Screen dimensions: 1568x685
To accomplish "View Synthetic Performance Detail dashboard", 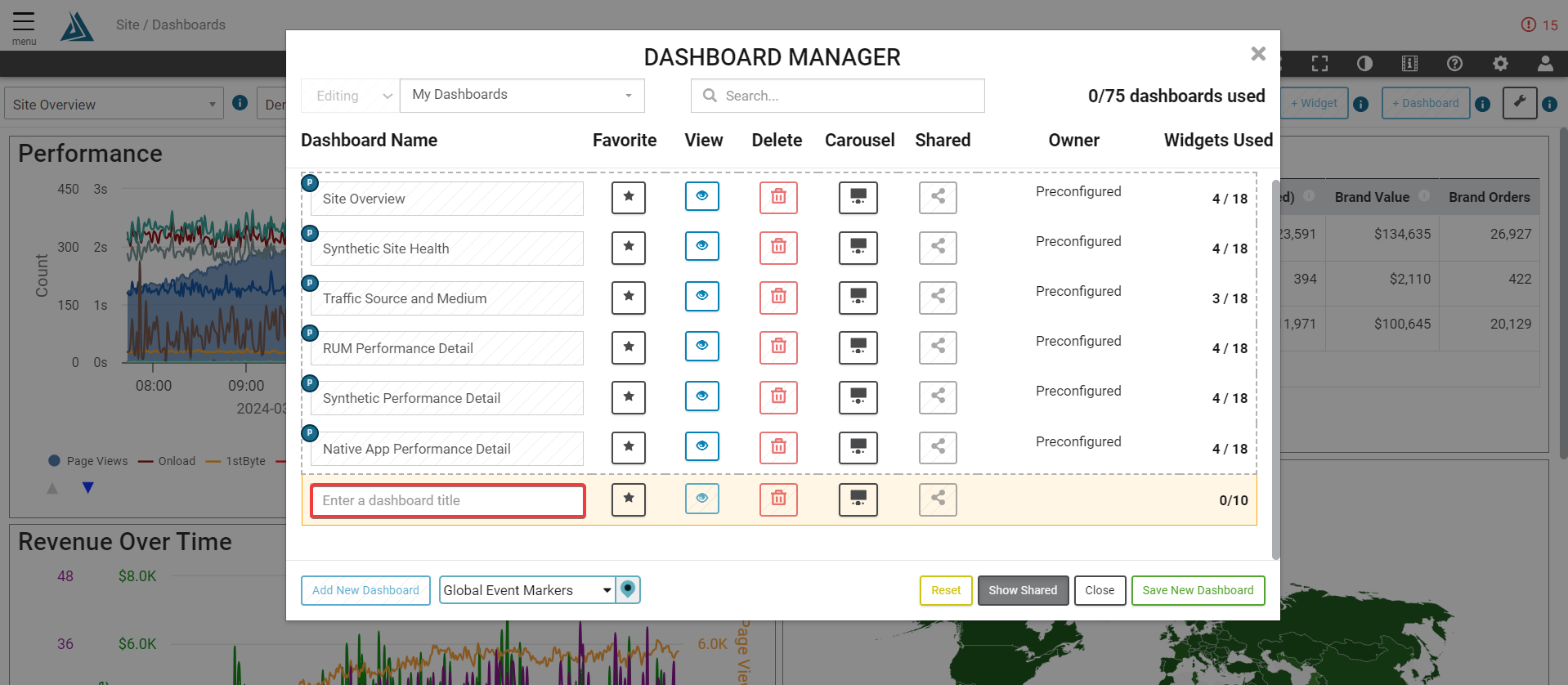I will tap(702, 396).
